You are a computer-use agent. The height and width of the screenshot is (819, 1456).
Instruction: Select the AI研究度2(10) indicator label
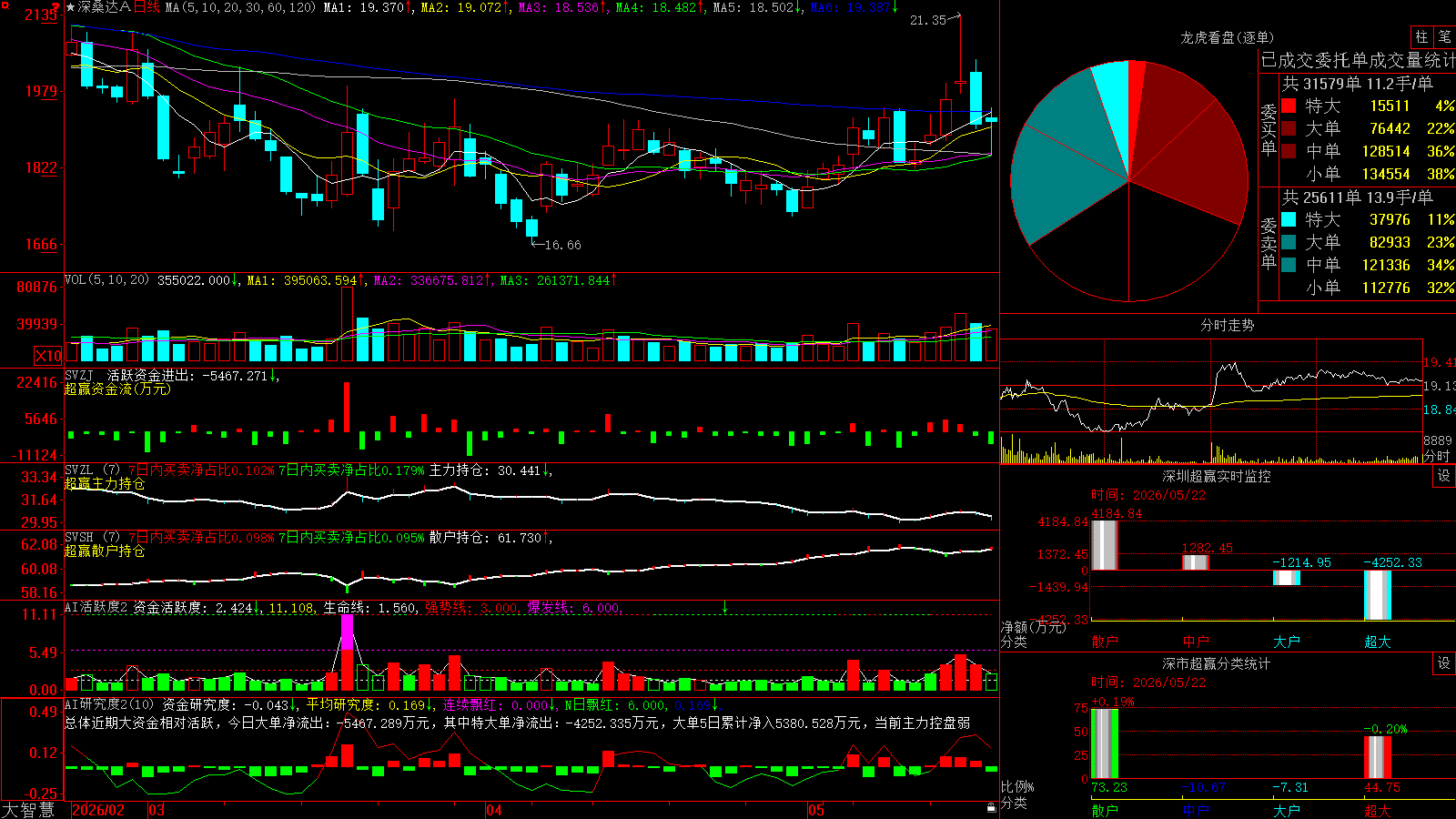click(109, 704)
